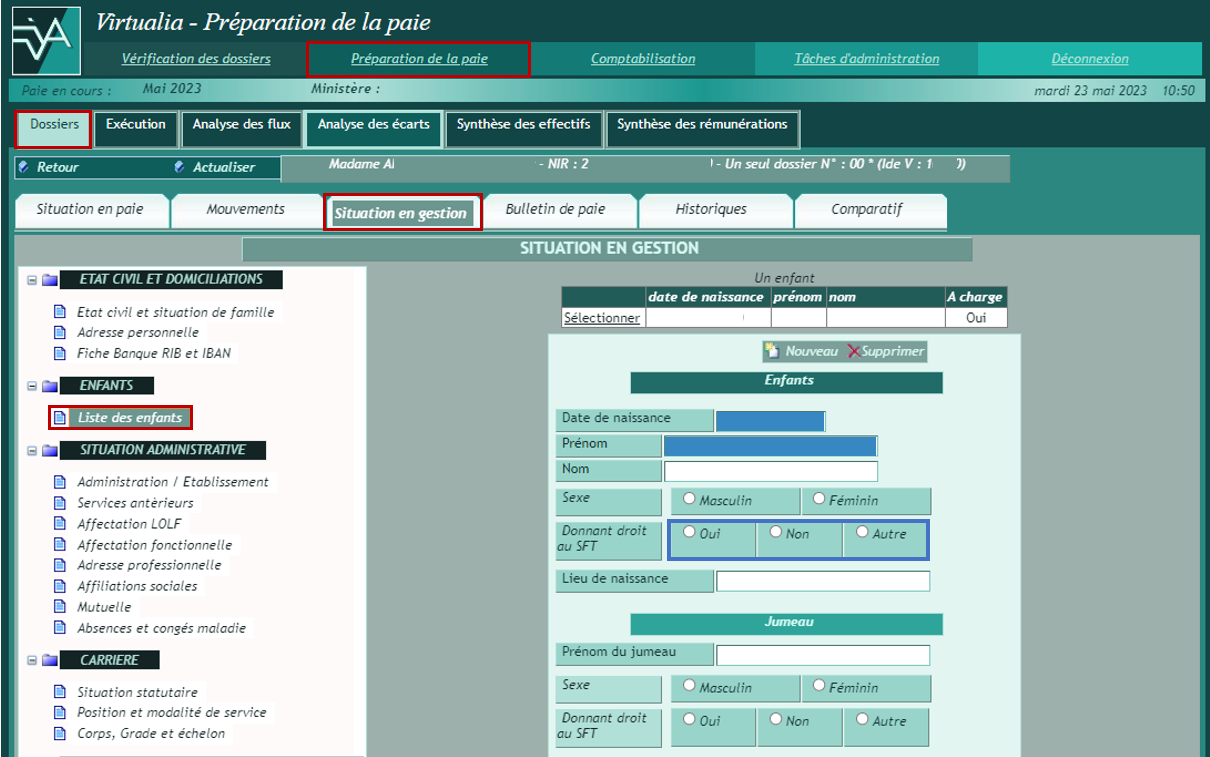
Task: Select Masculin radio in Enfants section
Action: [689, 499]
